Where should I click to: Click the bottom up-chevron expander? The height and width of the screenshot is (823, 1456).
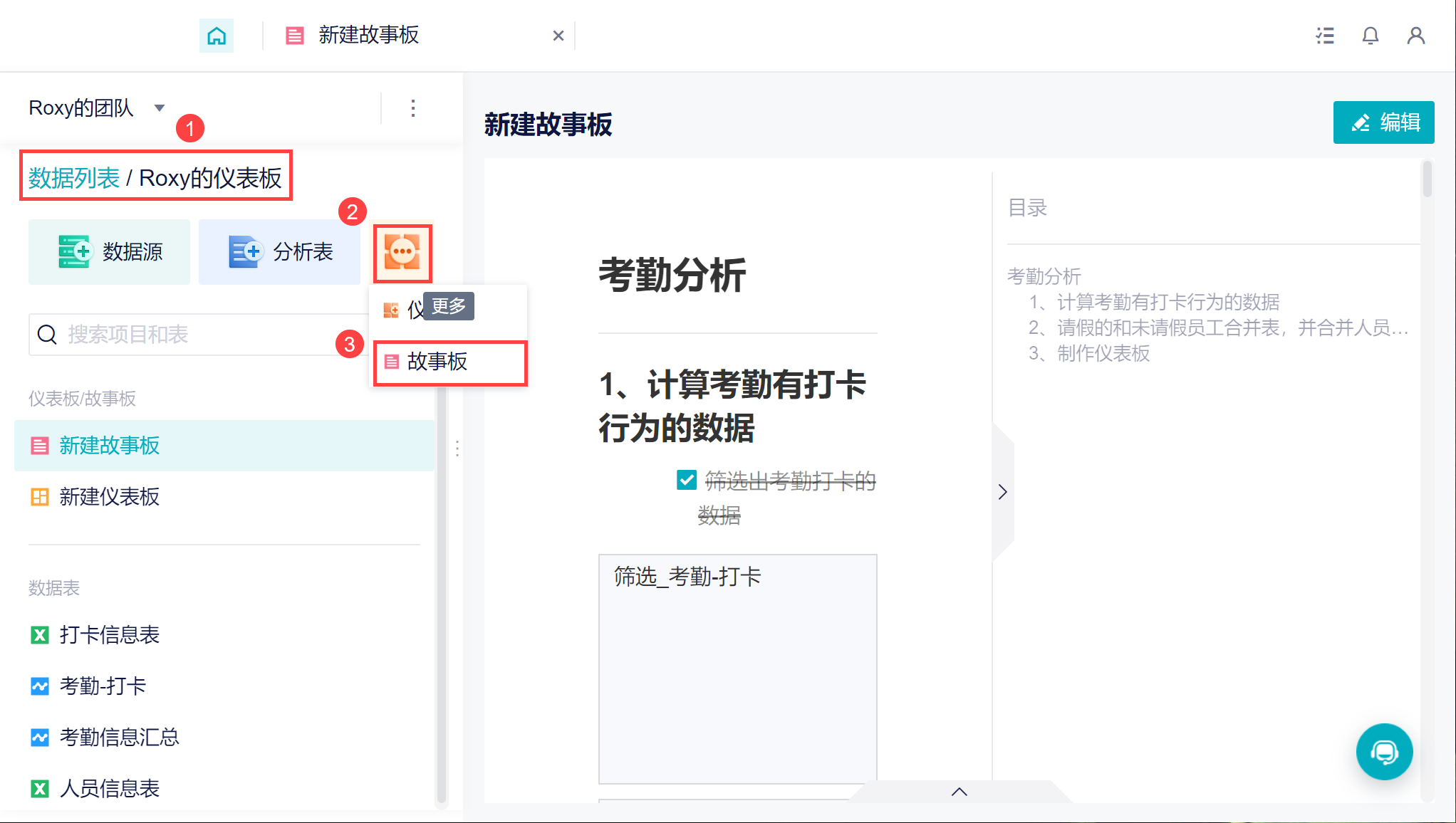pyautogui.click(x=960, y=792)
